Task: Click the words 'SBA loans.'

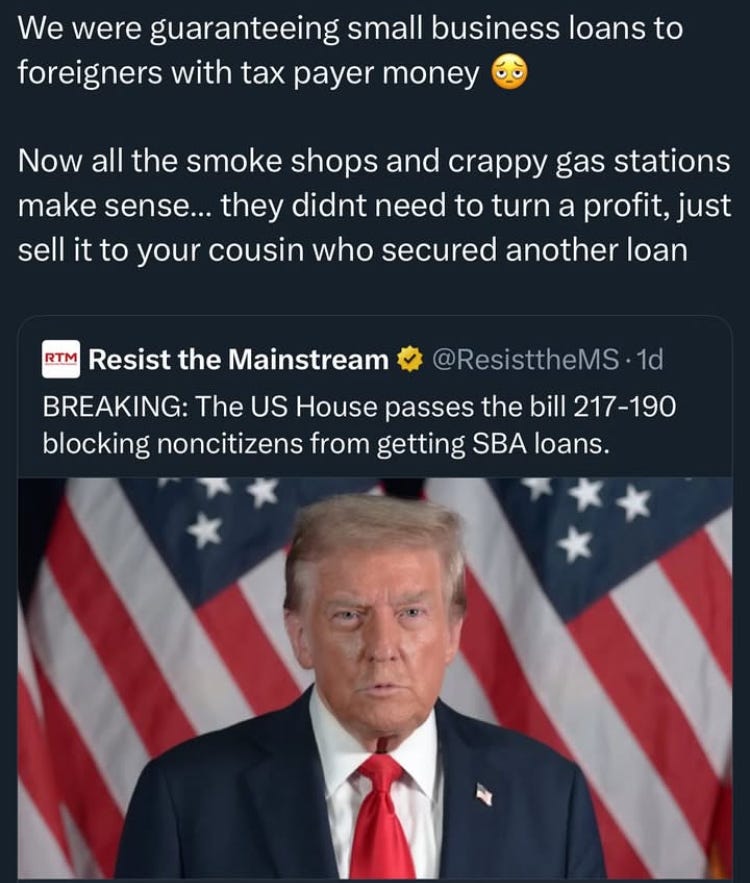Action: [541, 444]
